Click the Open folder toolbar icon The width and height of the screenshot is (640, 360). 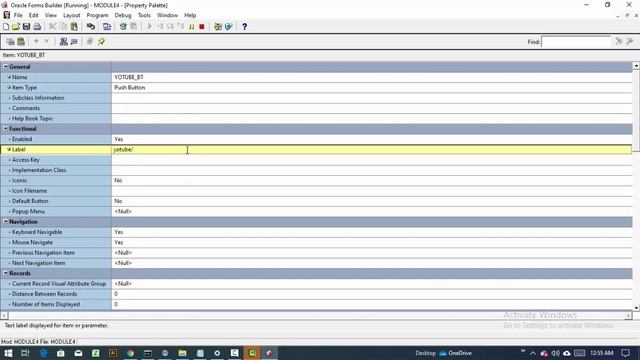click(x=16, y=27)
